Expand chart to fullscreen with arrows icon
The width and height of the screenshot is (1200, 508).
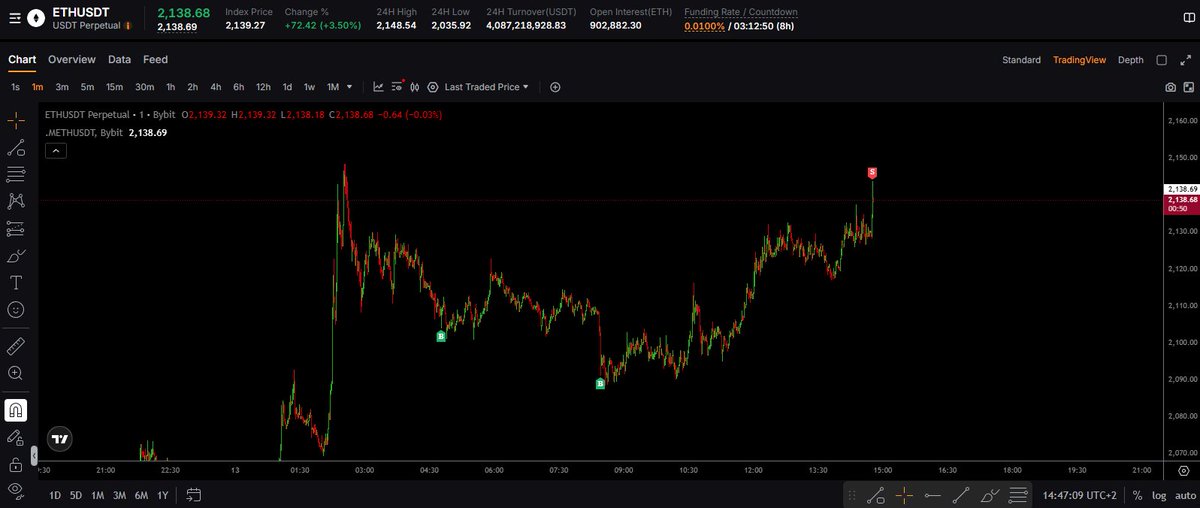coord(1186,60)
